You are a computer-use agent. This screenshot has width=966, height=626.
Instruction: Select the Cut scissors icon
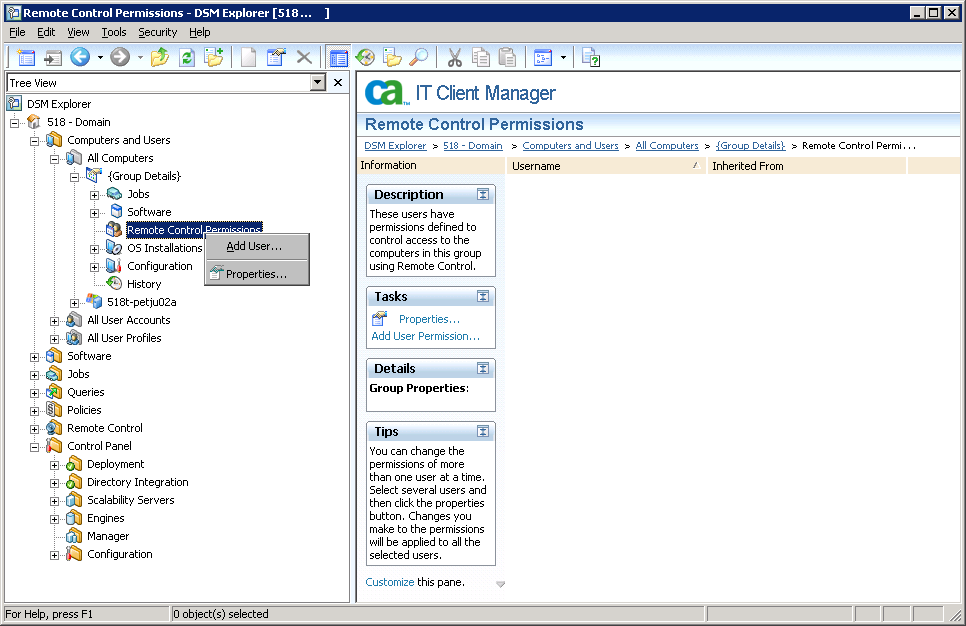coord(455,57)
